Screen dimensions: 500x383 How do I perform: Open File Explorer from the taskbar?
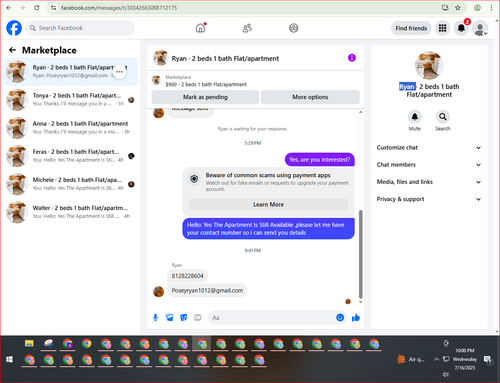click(29, 344)
